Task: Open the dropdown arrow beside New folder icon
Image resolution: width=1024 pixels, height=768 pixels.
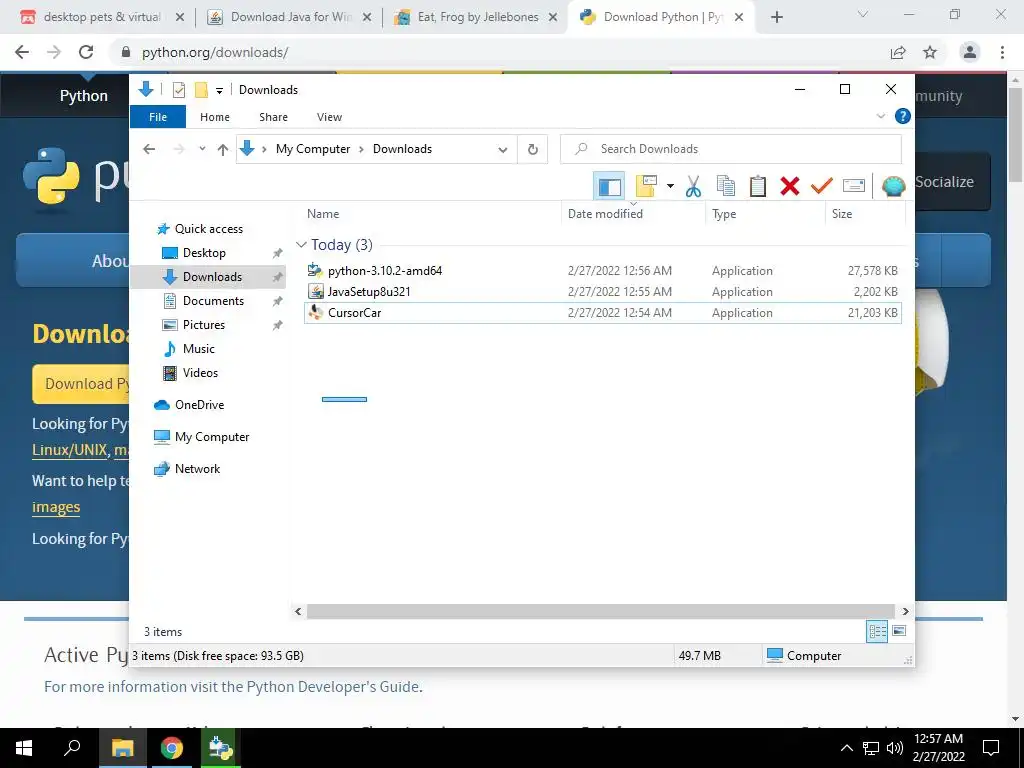Action: click(670, 186)
